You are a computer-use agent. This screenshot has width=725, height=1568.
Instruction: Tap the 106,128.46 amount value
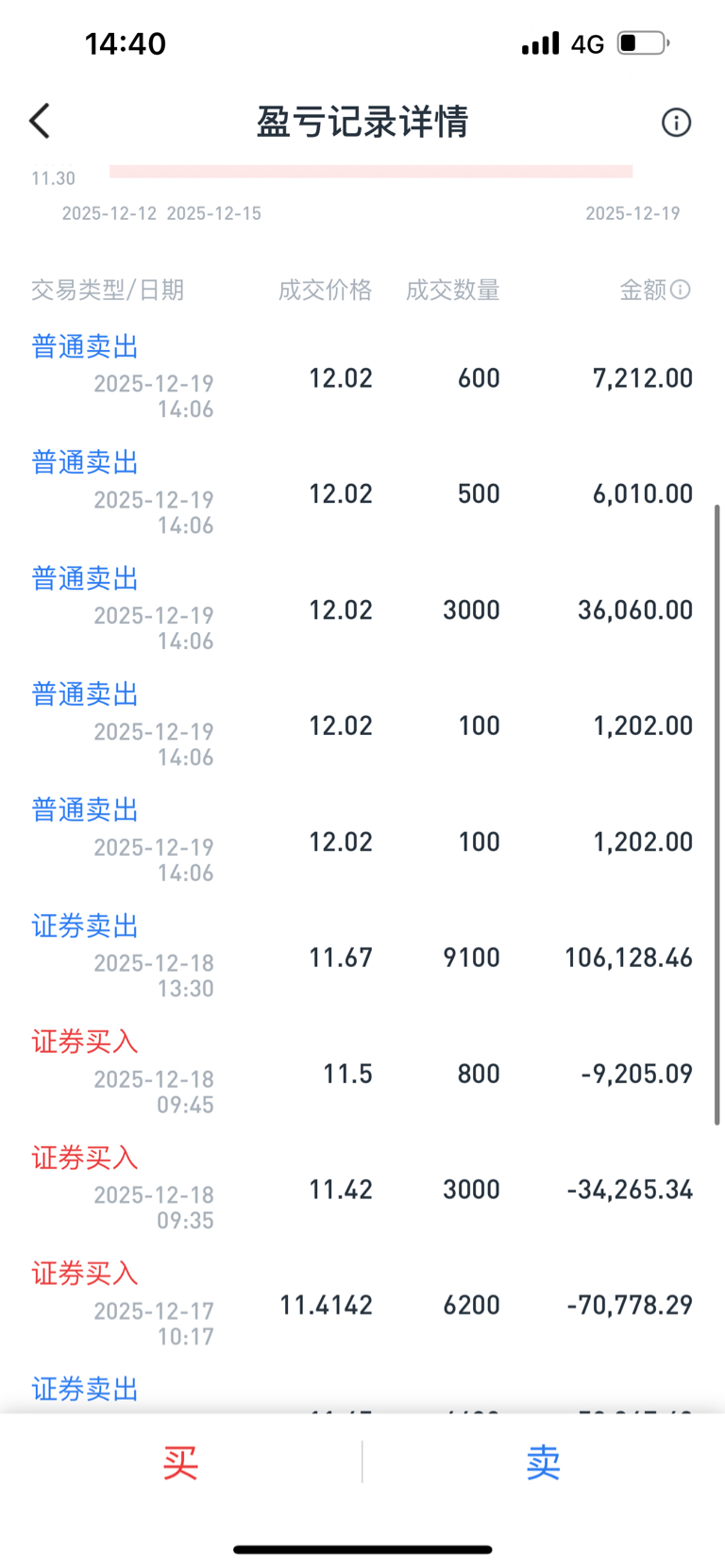pyautogui.click(x=629, y=958)
